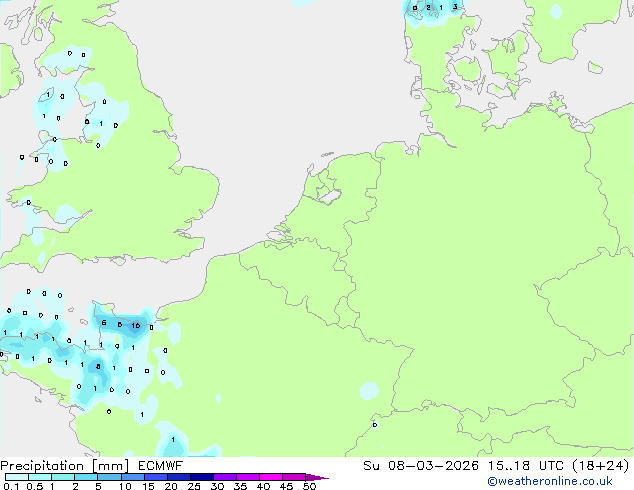Select the 'ECMWF' model label
Viewport: 634px width, 490px height.
(x=161, y=466)
